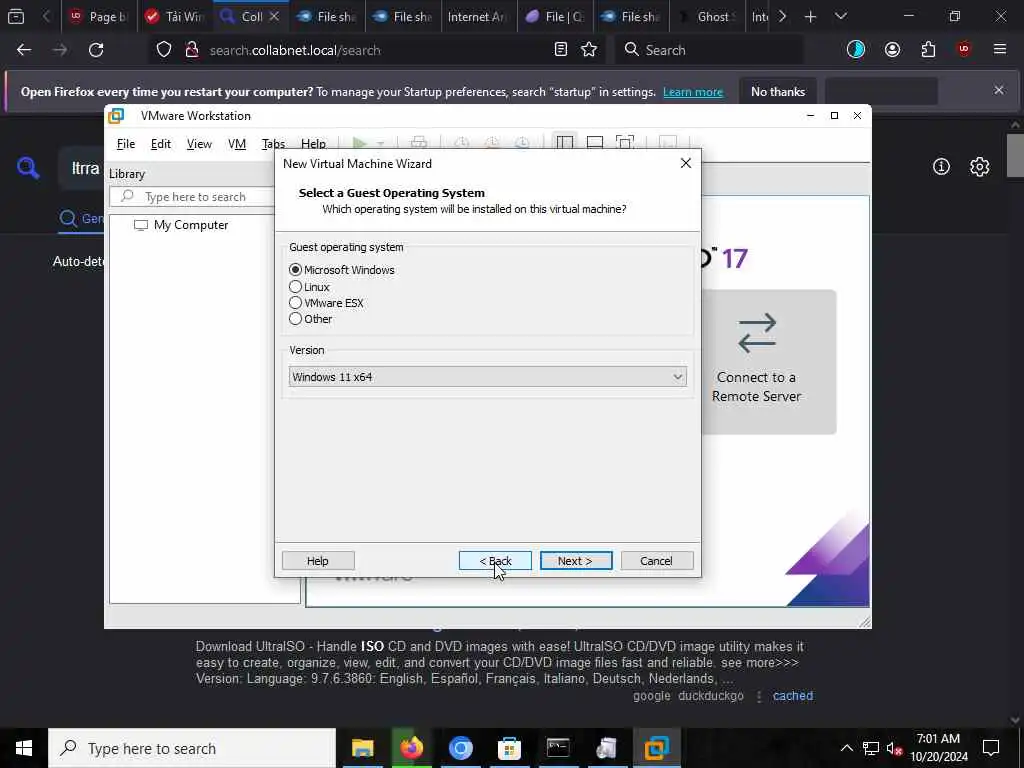Toggle the library sidebar view icon
Image resolution: width=1024 pixels, height=768 pixels.
[565, 143]
